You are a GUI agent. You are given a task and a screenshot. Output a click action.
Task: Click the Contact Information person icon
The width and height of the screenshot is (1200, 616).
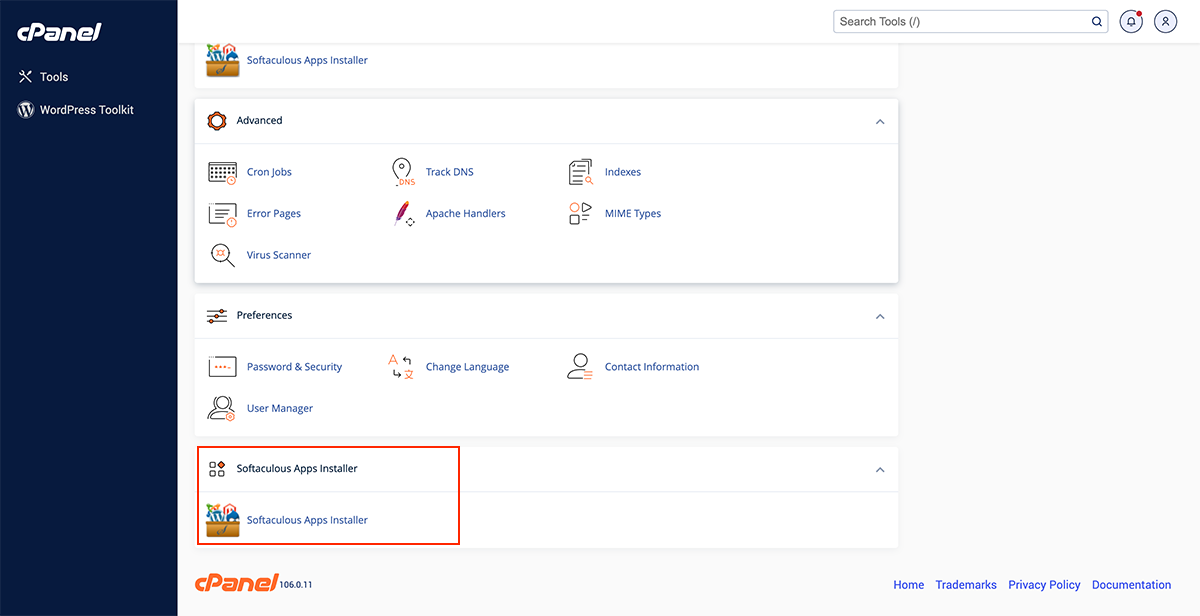[x=580, y=367]
